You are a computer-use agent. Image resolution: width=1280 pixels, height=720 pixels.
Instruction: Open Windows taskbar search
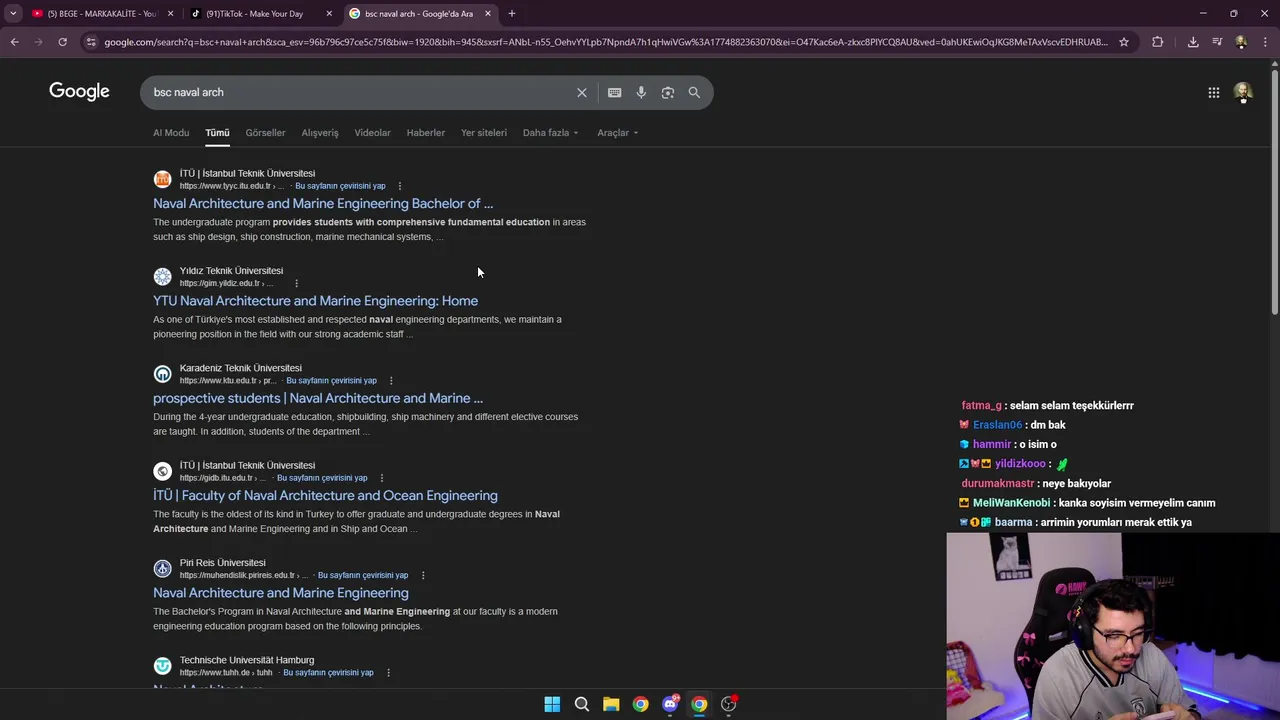pos(581,704)
